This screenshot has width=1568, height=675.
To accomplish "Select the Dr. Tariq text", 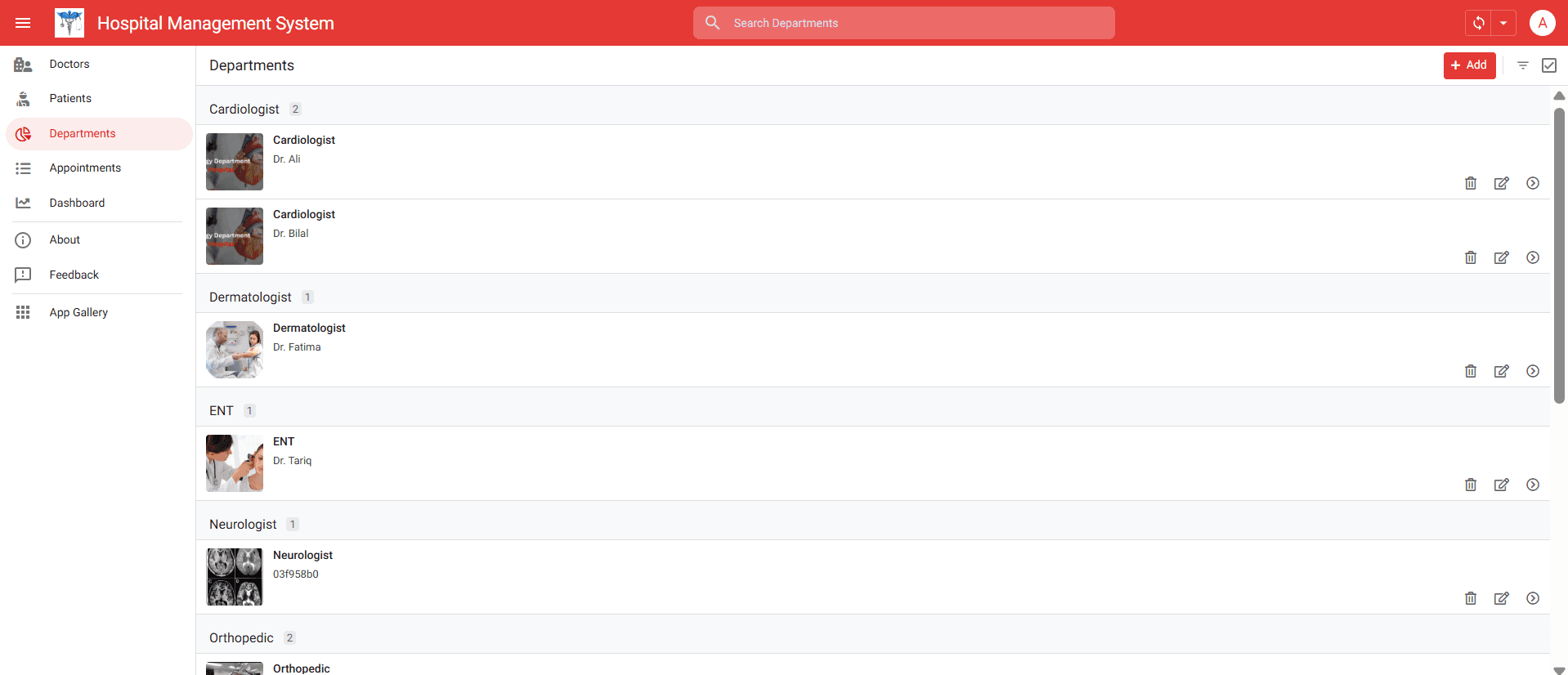I will pos(293,461).
